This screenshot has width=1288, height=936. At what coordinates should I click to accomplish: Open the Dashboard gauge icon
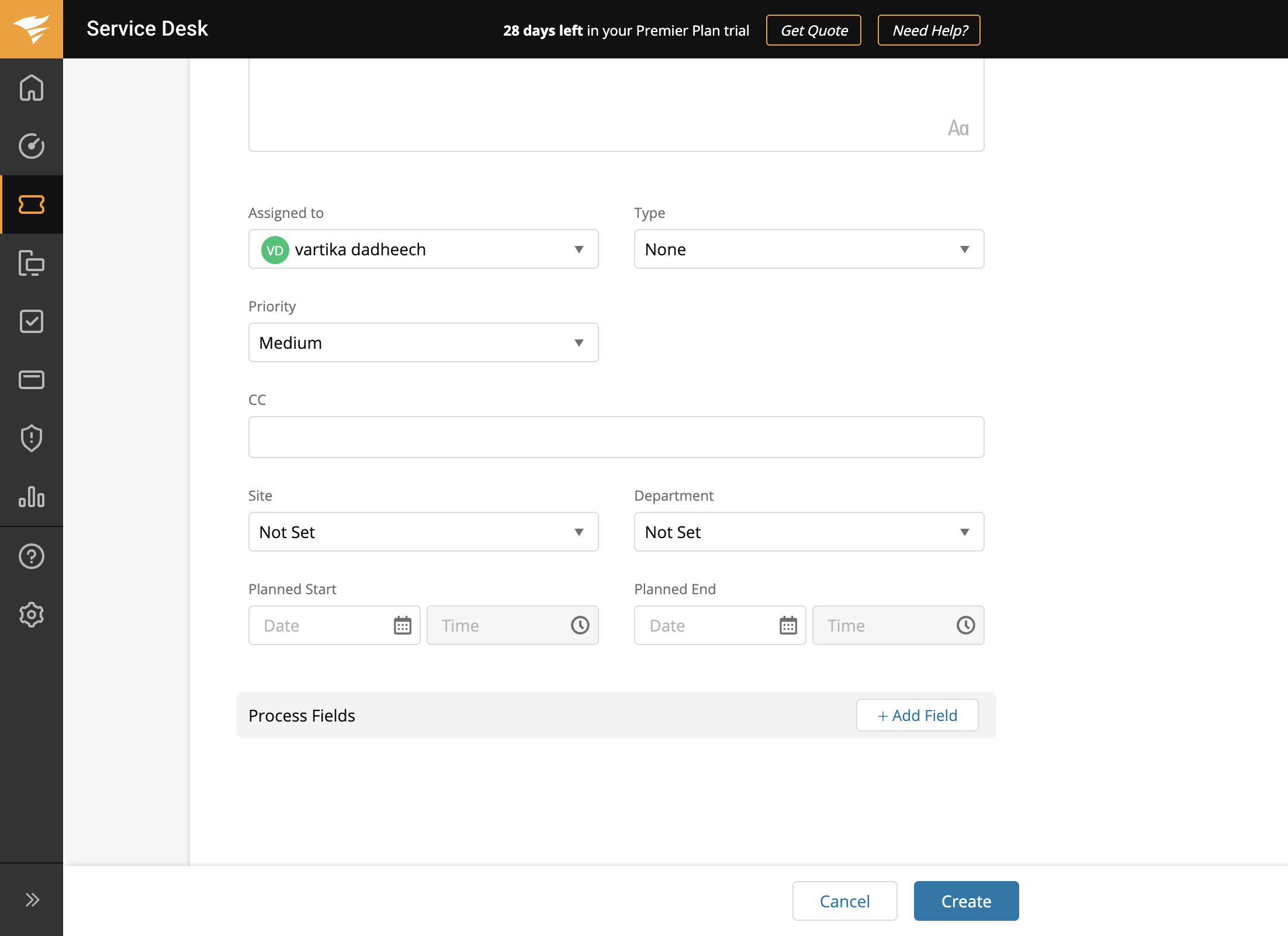[32, 146]
